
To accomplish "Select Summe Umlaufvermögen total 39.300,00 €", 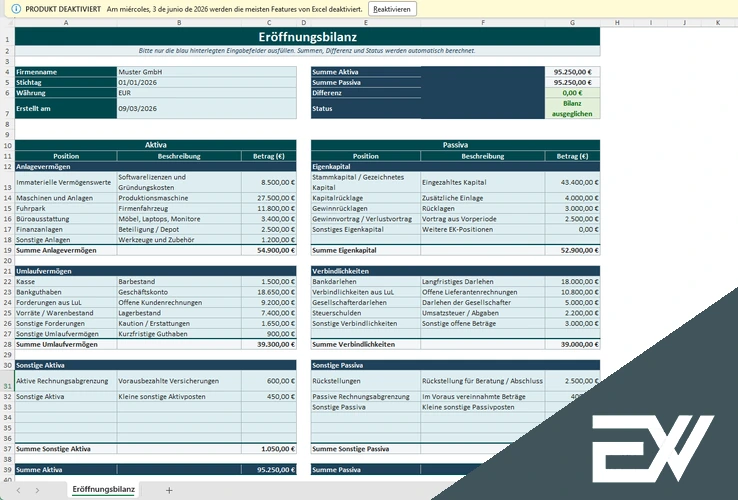I will coord(269,344).
